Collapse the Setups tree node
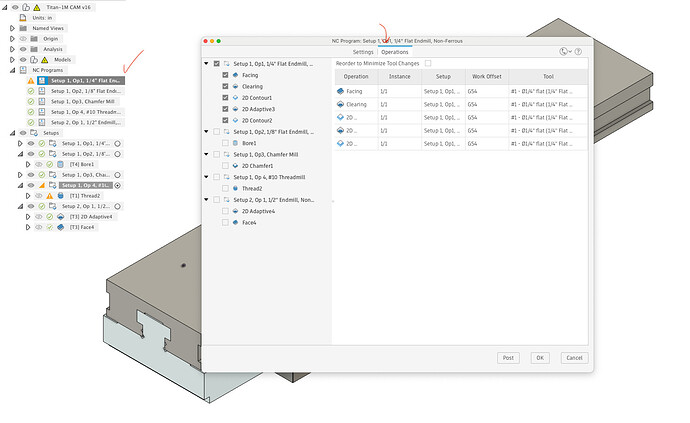This screenshot has width=690, height=423. (12, 132)
